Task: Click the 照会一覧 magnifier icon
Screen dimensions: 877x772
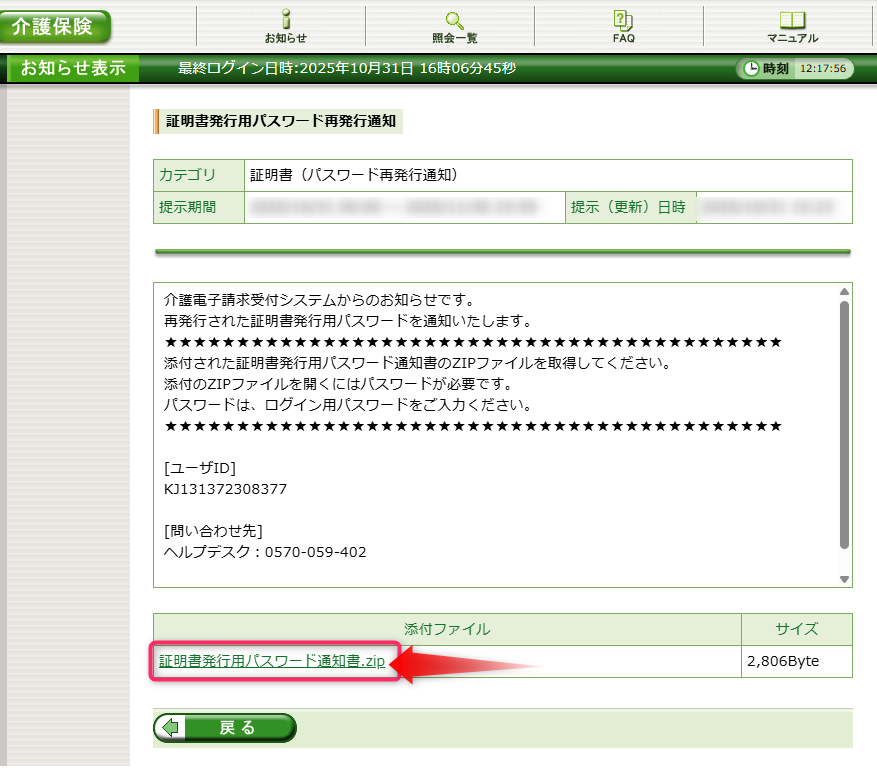Action: click(x=454, y=19)
